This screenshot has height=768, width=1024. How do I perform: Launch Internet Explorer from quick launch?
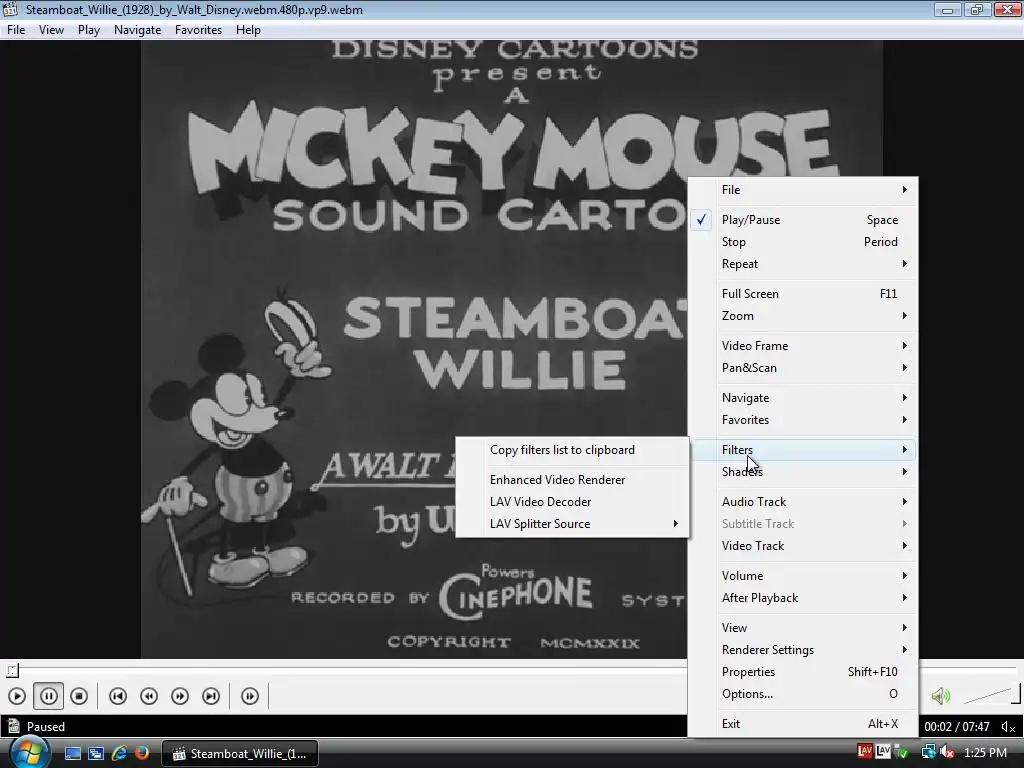(119, 754)
